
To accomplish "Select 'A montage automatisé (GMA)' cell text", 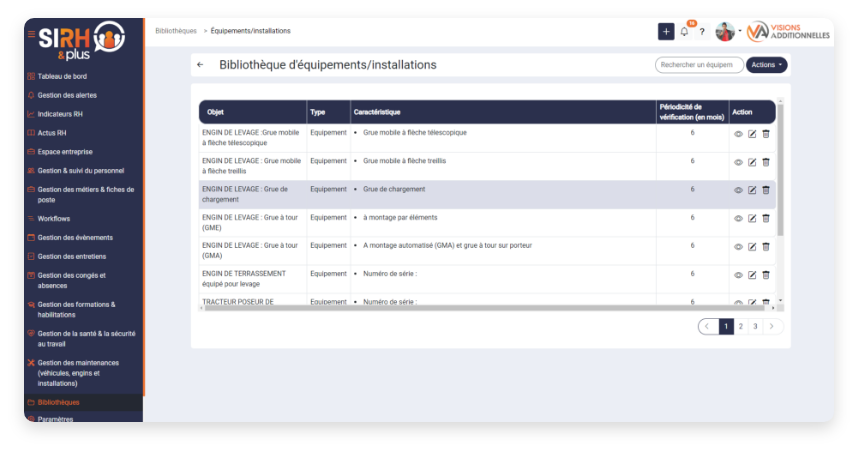I will point(448,246).
